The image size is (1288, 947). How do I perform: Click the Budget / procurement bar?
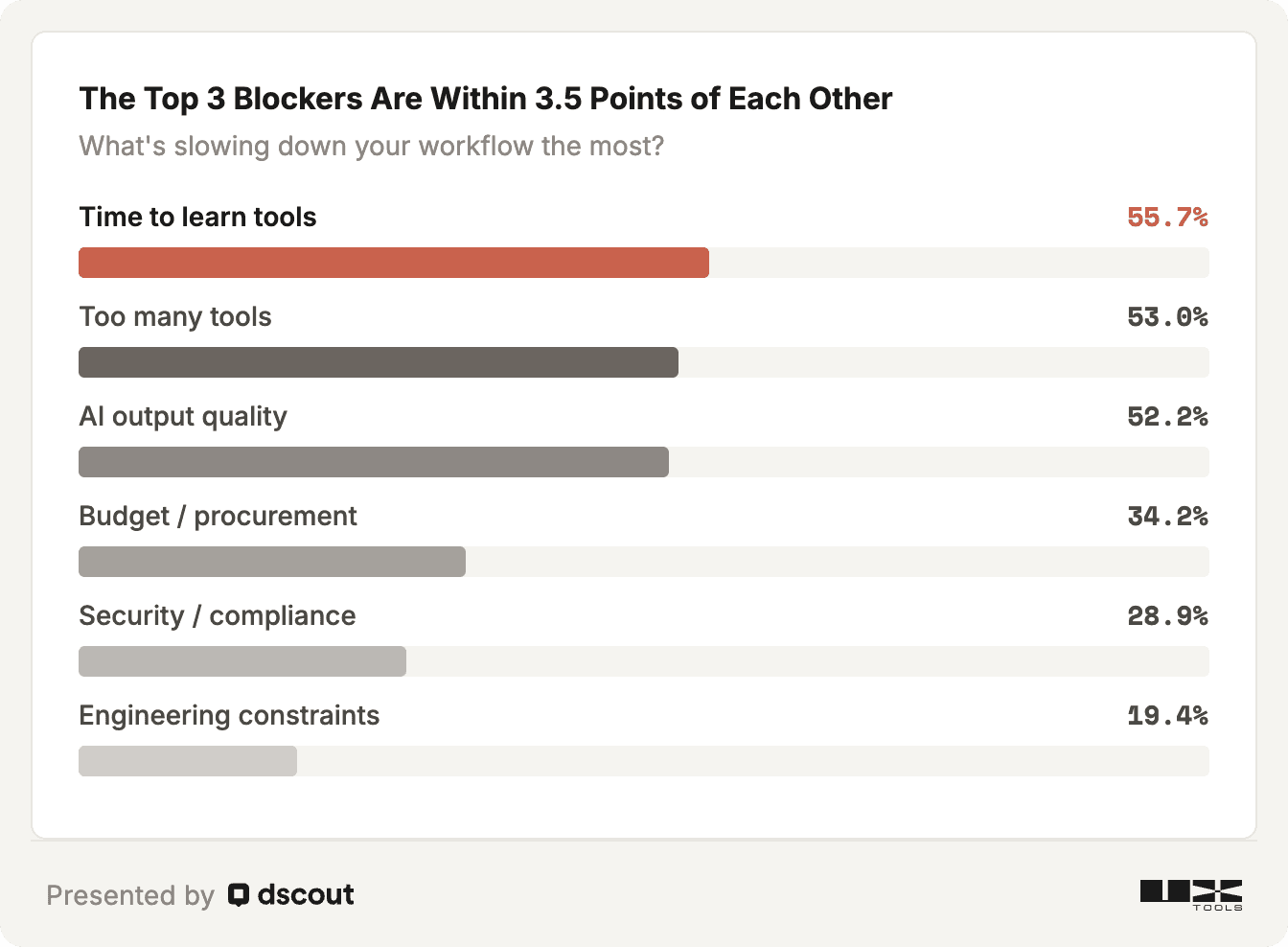pos(272,562)
